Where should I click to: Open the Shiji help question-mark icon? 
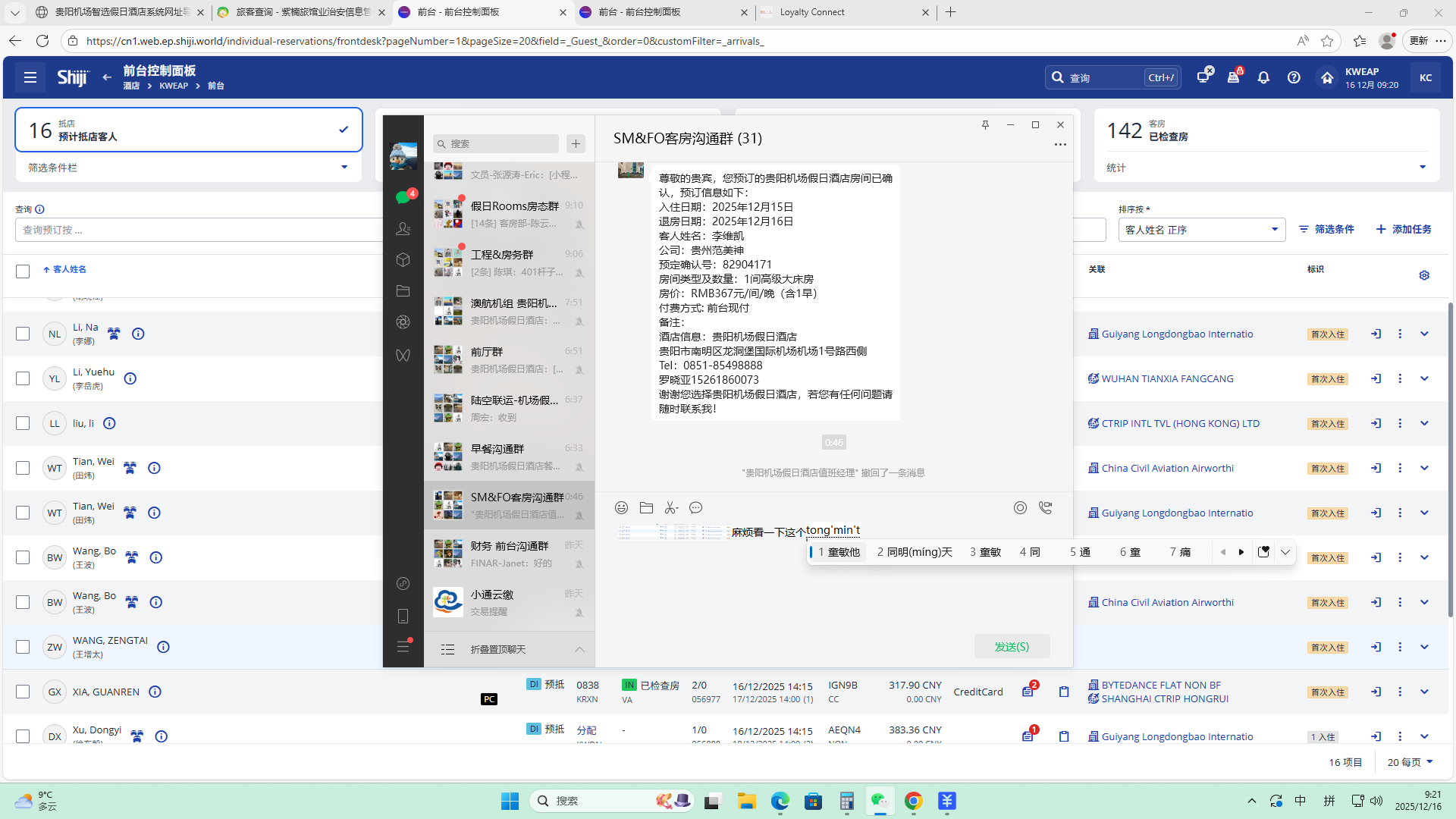tap(1294, 77)
